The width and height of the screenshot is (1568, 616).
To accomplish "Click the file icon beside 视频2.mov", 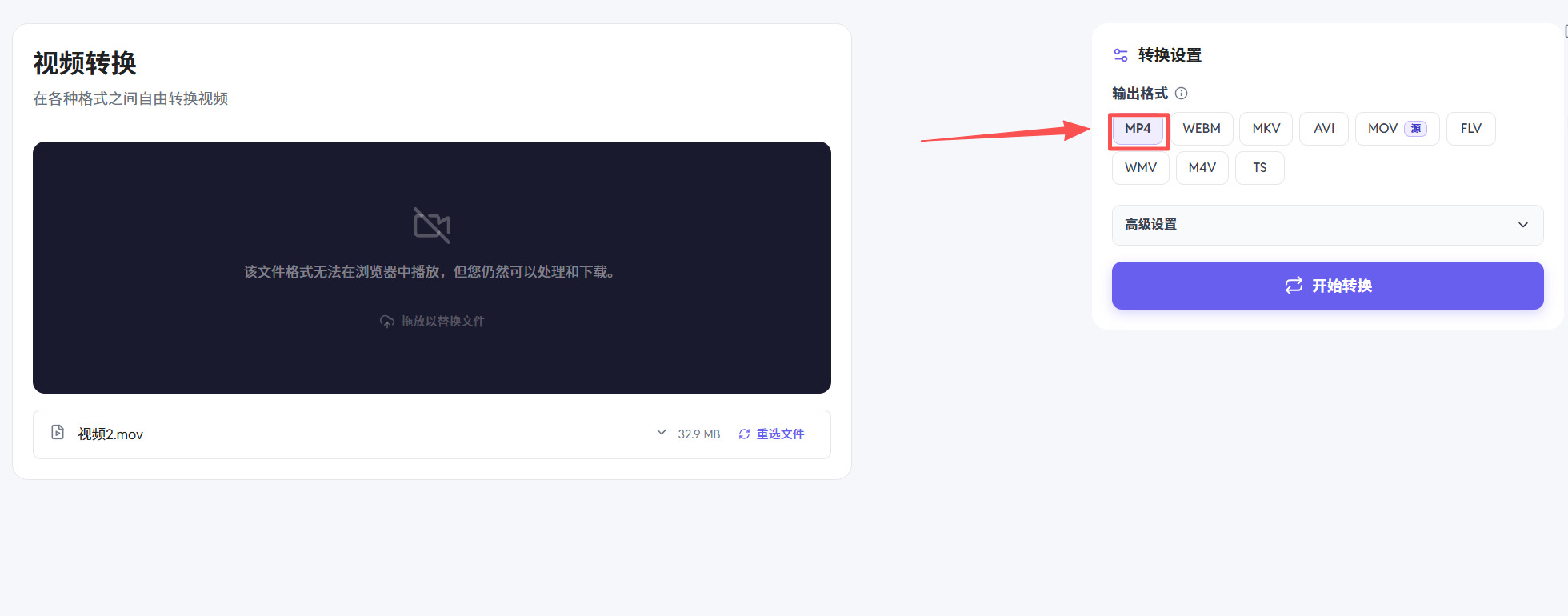I will pyautogui.click(x=58, y=433).
